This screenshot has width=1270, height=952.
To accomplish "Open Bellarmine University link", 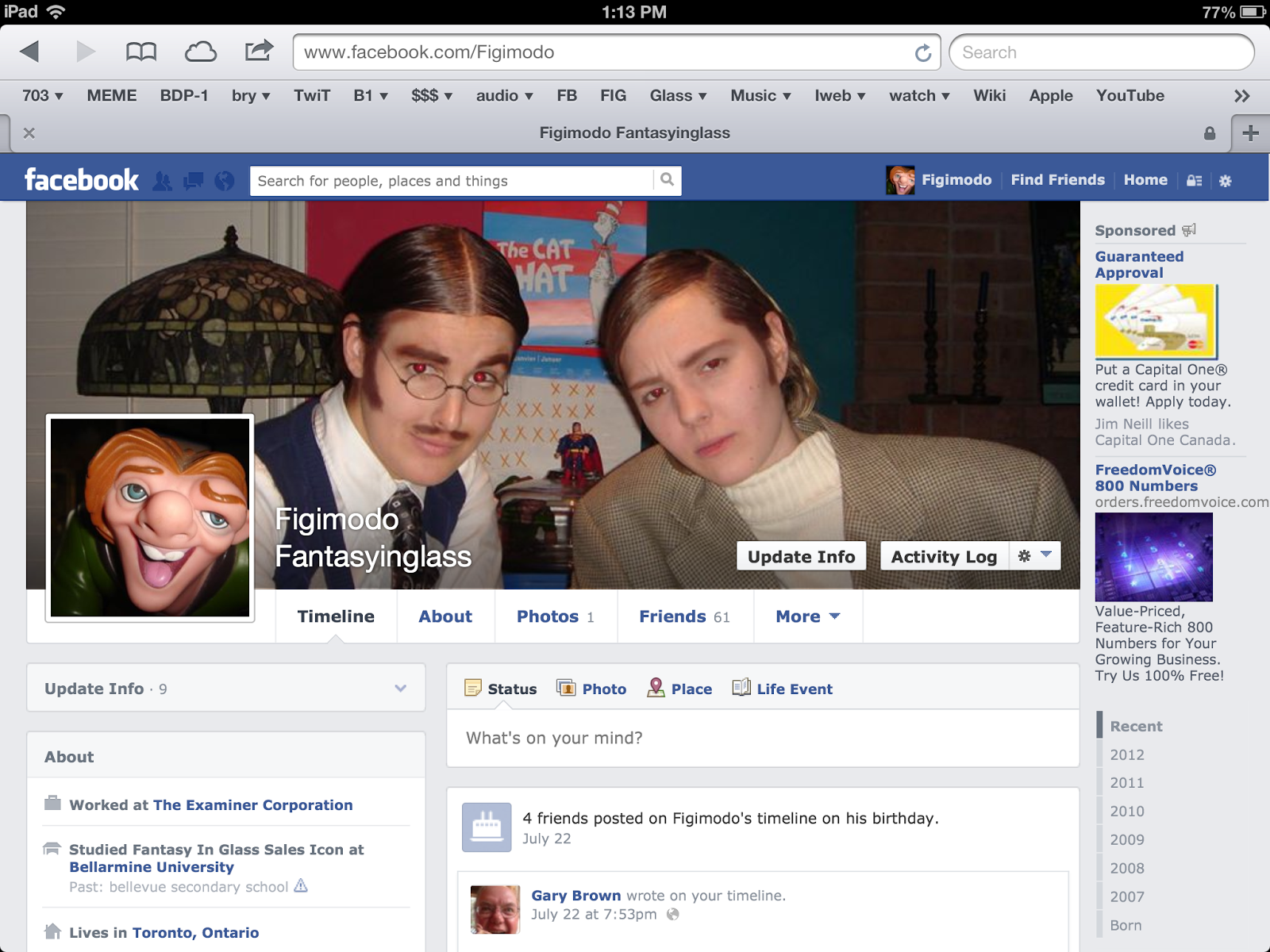I will 152,867.
